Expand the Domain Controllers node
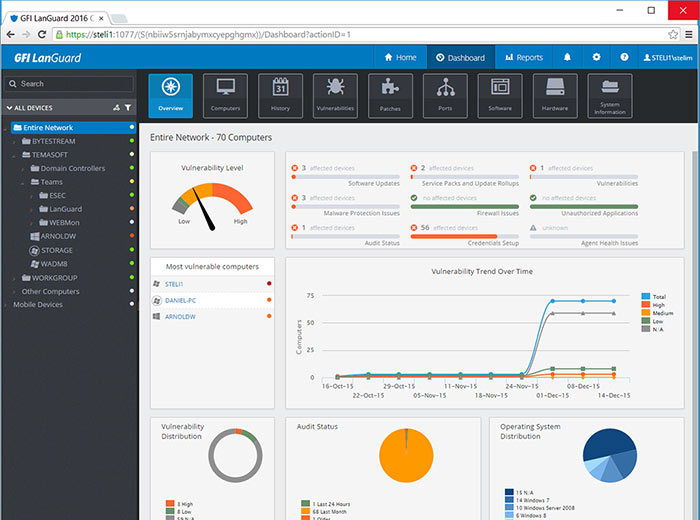700x520 pixels. [23, 169]
